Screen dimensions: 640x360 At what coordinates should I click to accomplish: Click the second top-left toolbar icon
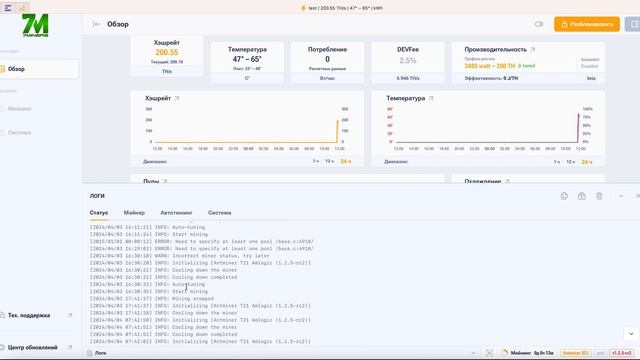point(22,8)
